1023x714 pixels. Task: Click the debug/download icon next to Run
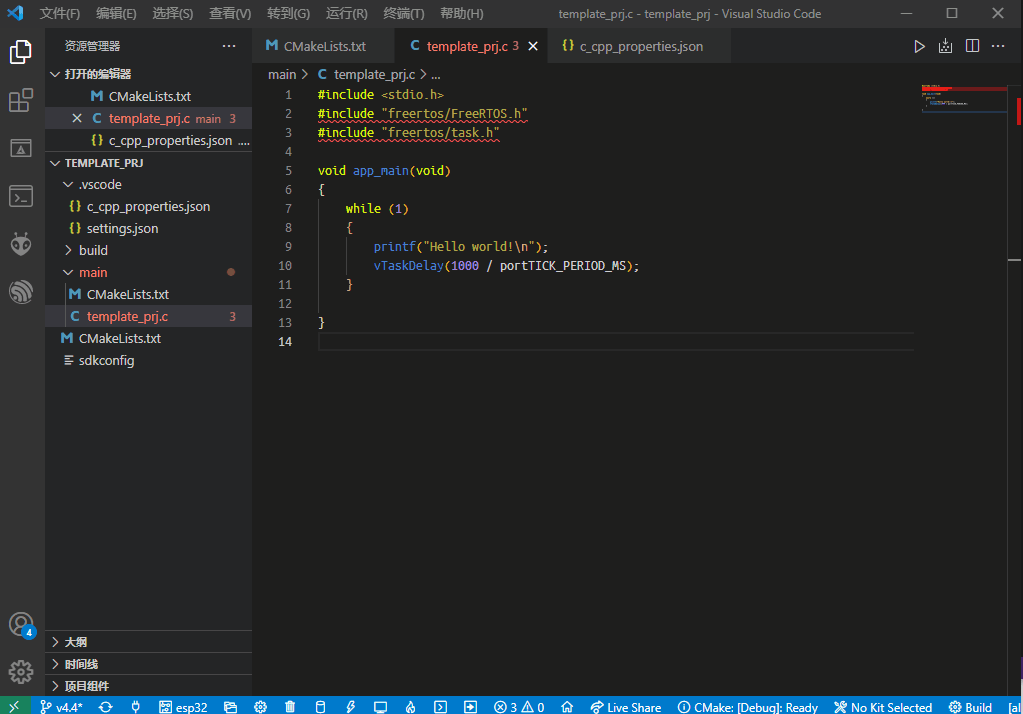pyautogui.click(x=945, y=46)
